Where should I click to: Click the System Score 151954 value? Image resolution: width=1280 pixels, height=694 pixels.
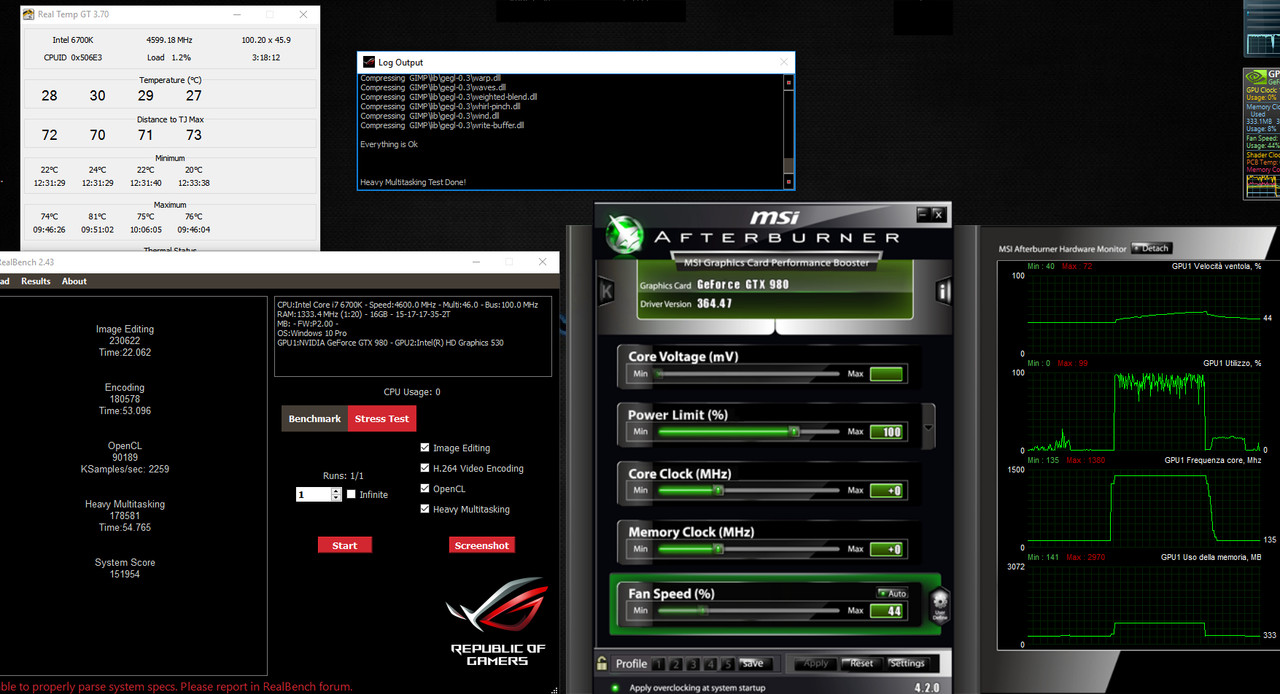tap(125, 574)
